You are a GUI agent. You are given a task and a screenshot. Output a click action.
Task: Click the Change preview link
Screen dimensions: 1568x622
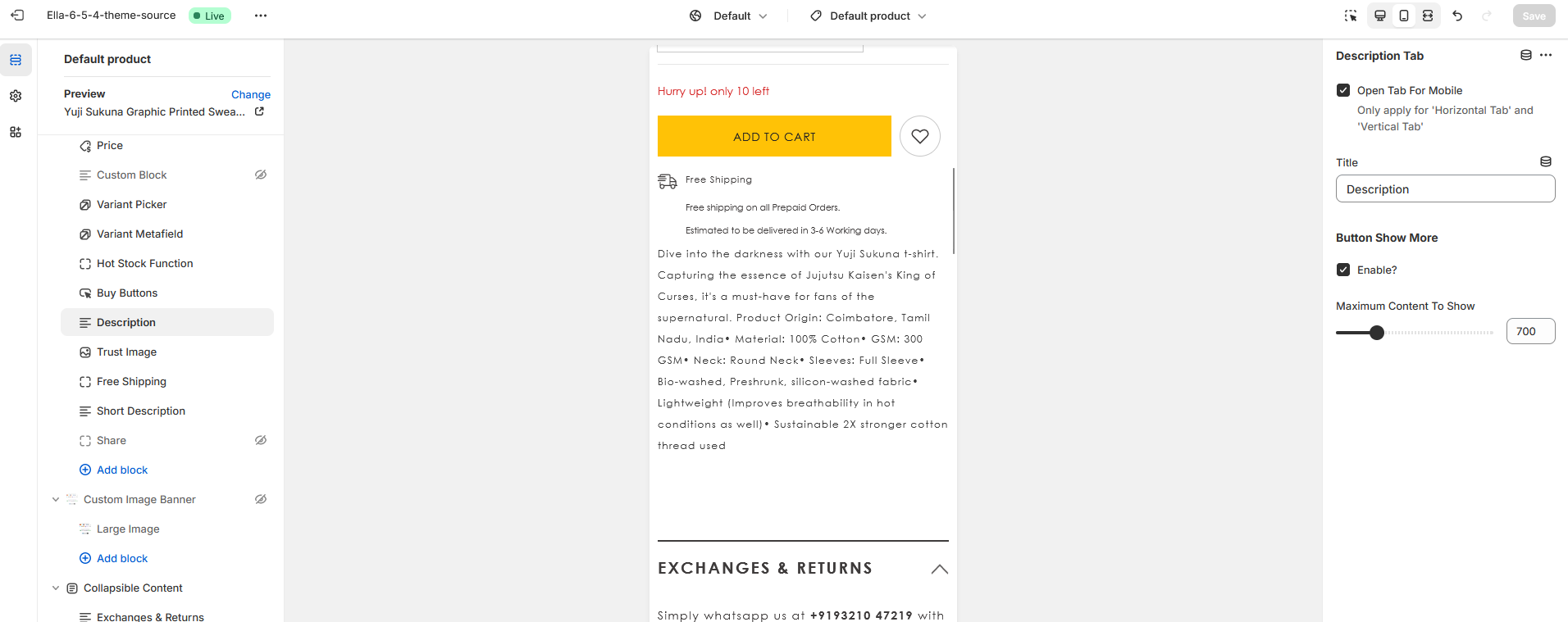(251, 94)
